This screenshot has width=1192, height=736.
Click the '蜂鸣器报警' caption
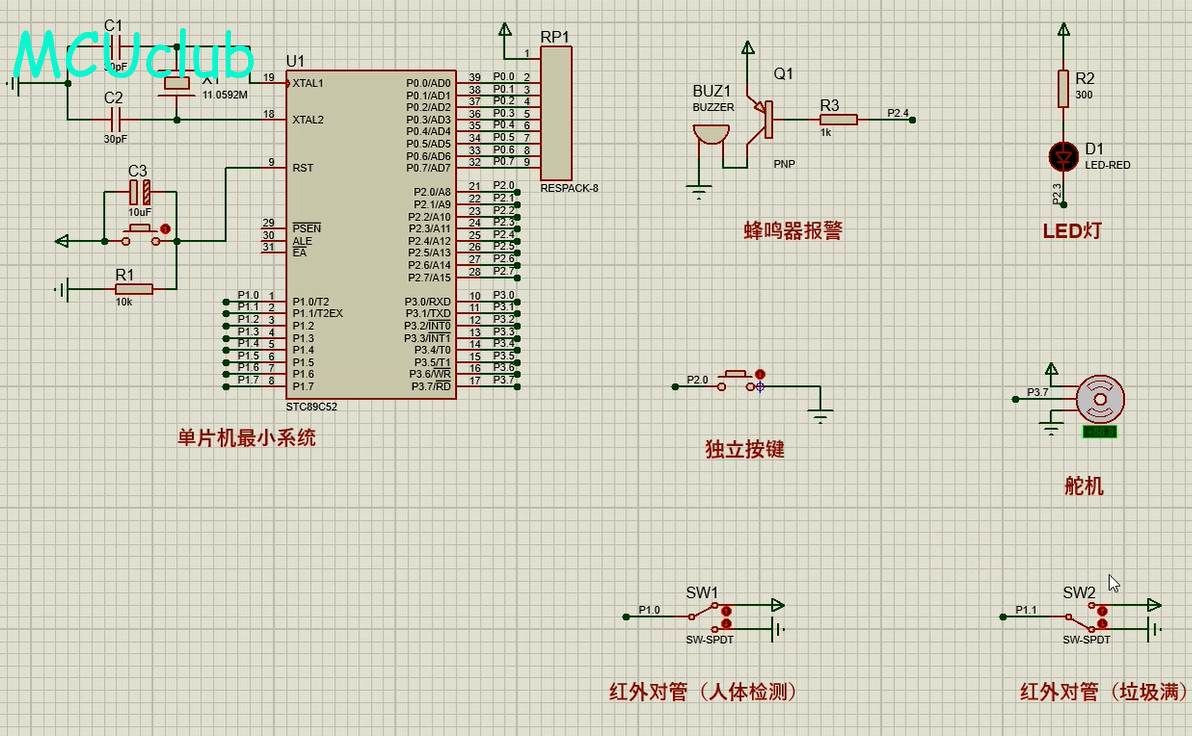pyautogui.click(x=793, y=230)
